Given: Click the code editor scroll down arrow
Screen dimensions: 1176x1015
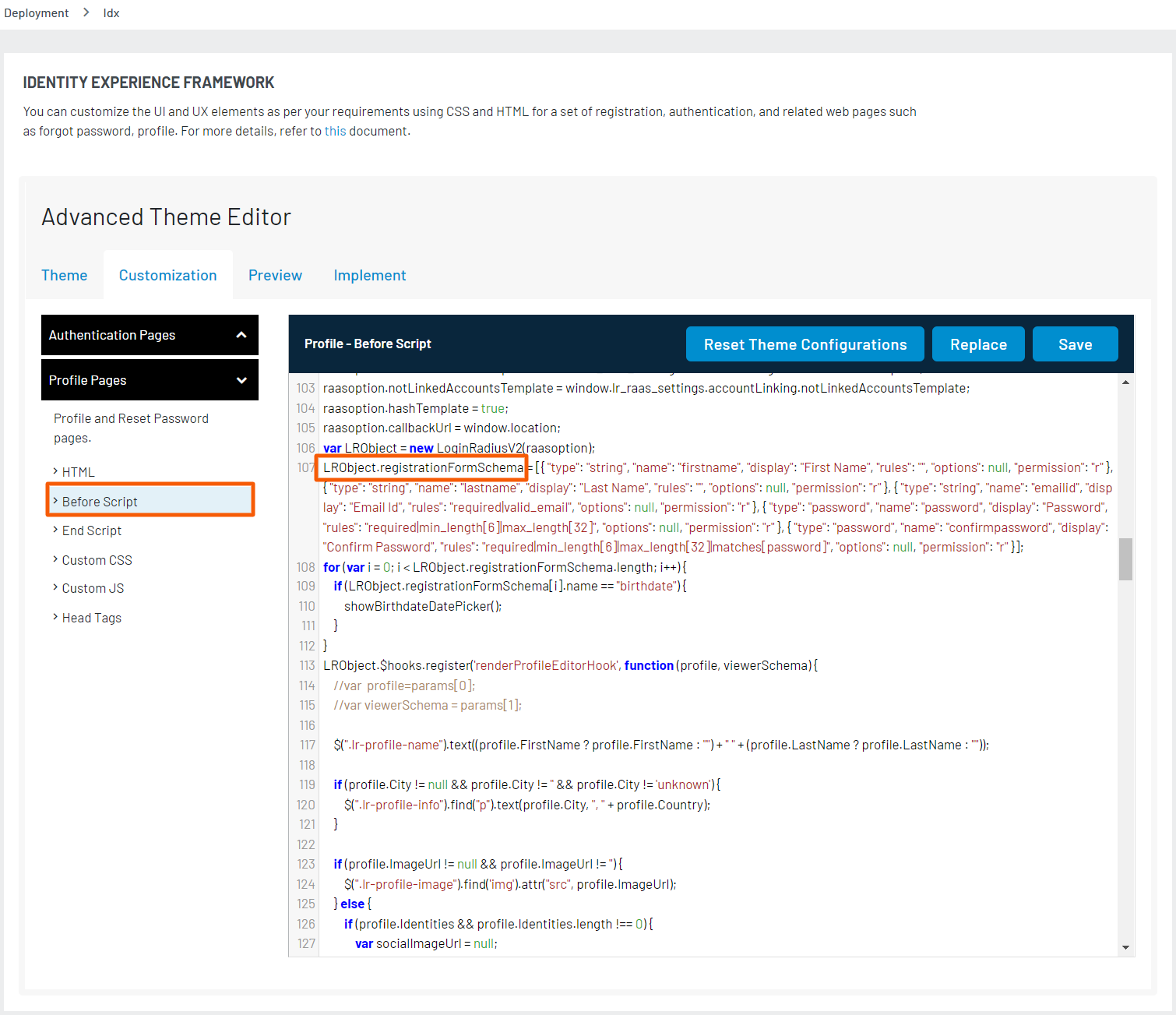Looking at the screenshot, I should point(1125,947).
